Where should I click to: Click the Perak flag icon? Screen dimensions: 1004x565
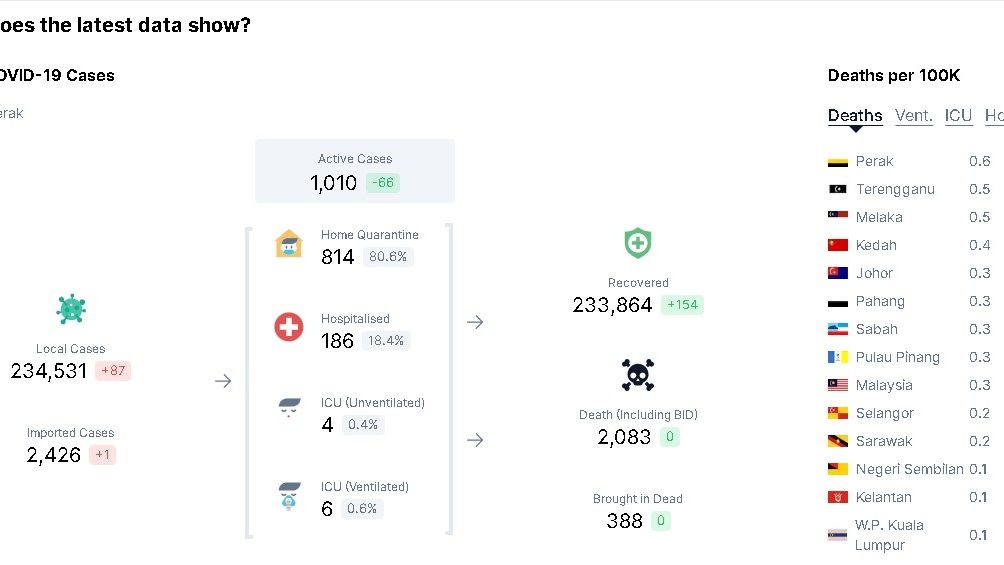click(838, 161)
